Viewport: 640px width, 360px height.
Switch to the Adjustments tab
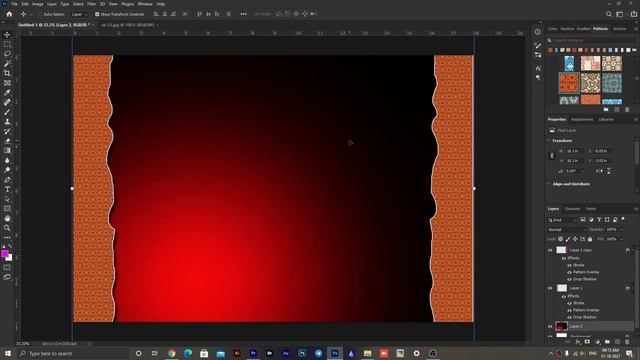(x=582, y=120)
